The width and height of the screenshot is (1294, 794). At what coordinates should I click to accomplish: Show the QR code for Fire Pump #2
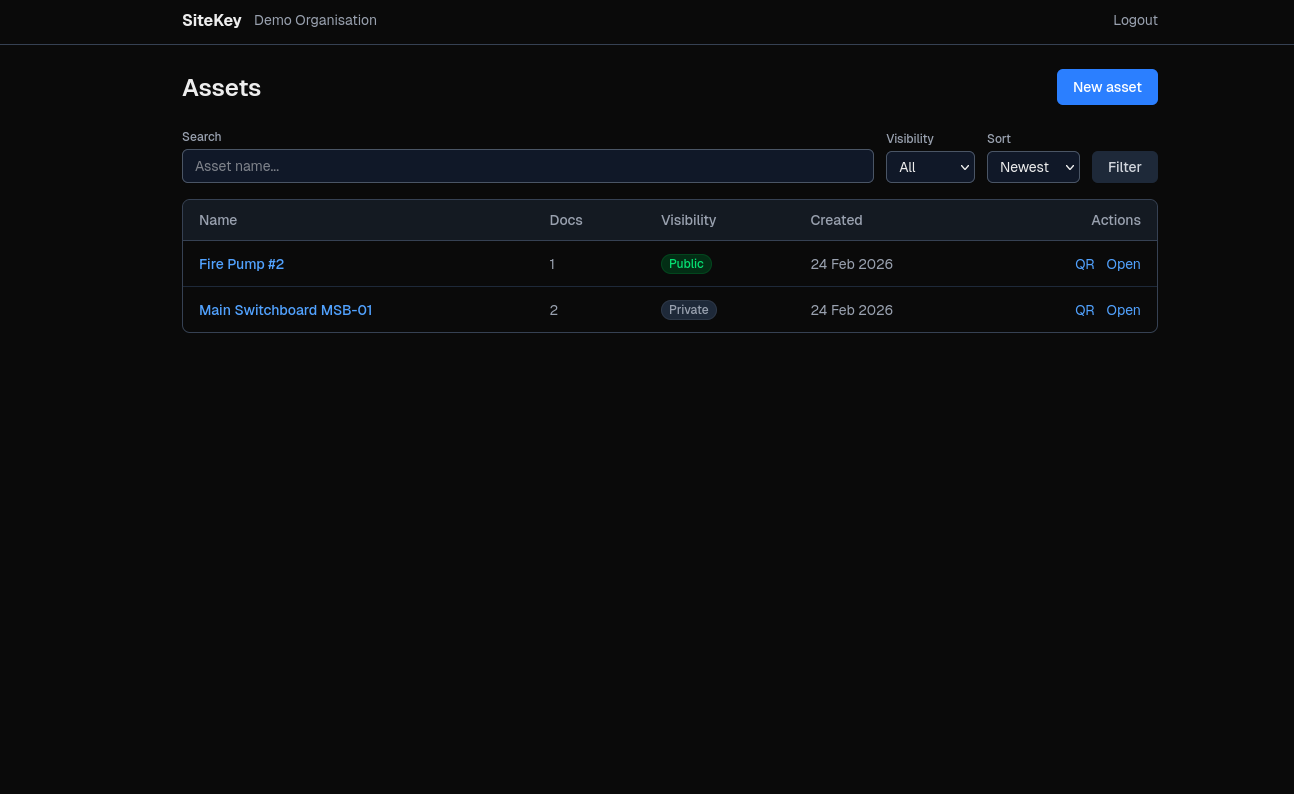click(1085, 264)
